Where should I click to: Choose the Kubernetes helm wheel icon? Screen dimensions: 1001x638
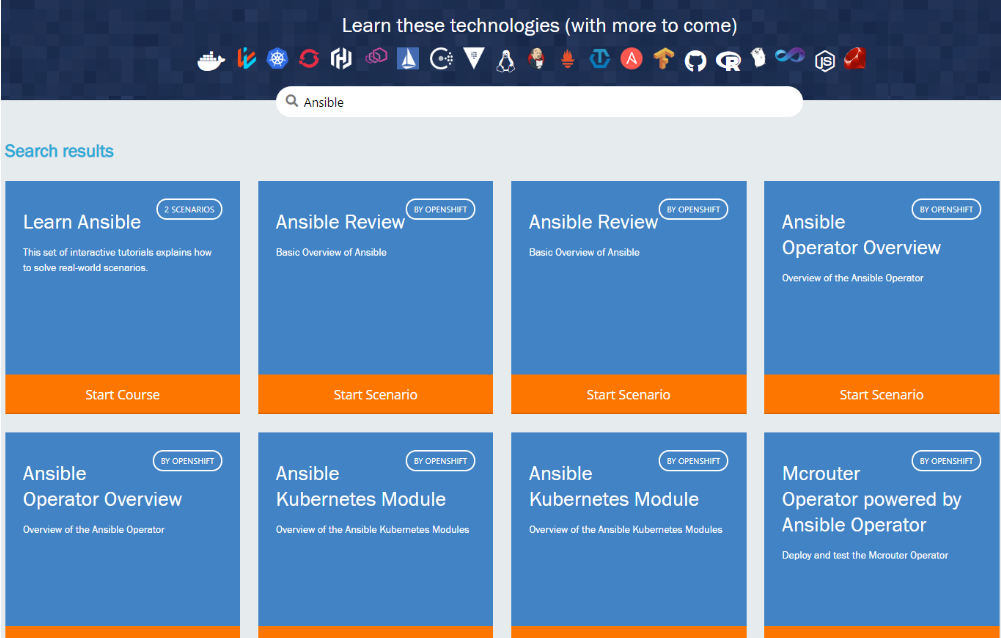[x=278, y=59]
